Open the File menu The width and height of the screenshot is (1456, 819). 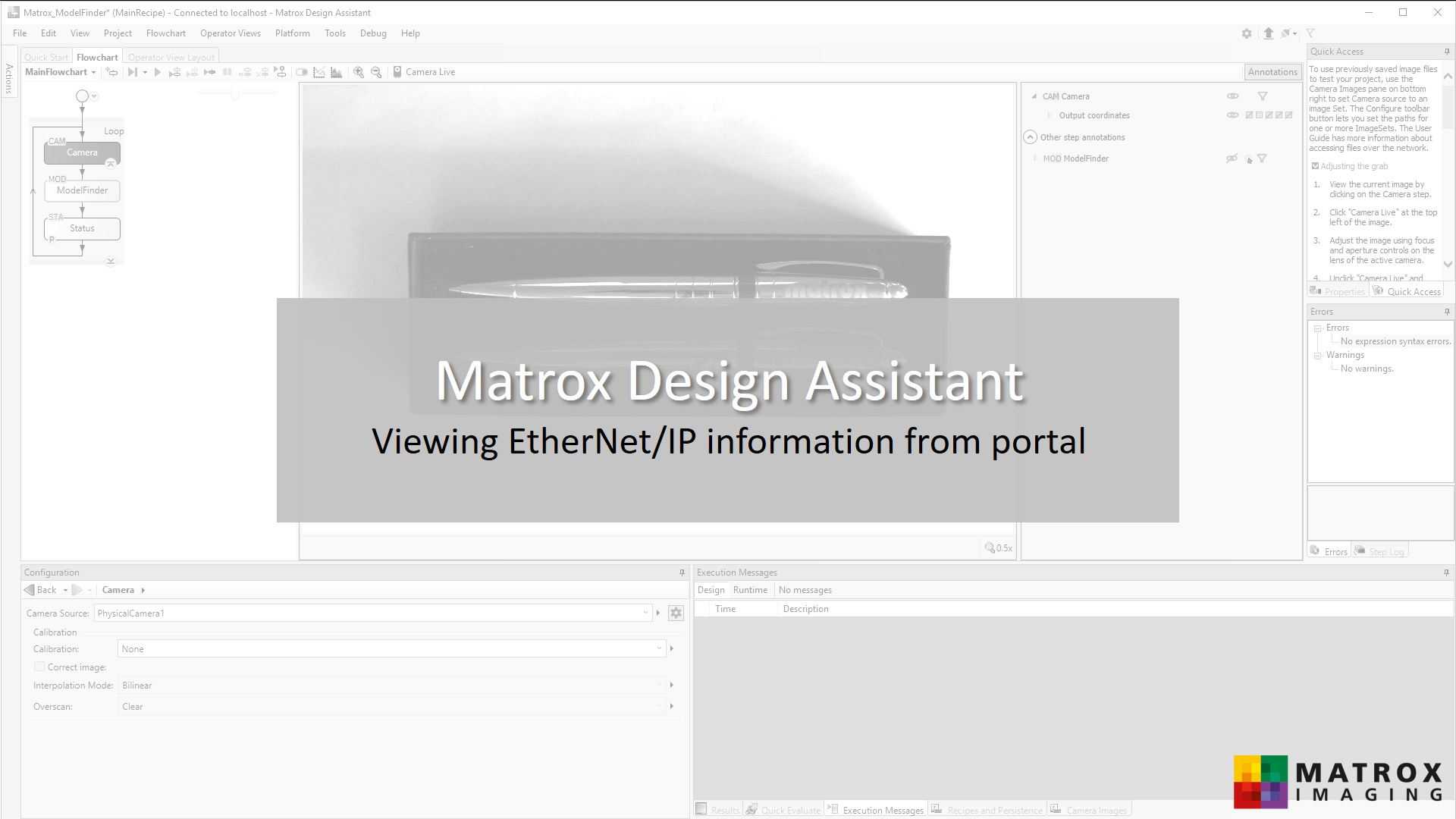click(20, 33)
